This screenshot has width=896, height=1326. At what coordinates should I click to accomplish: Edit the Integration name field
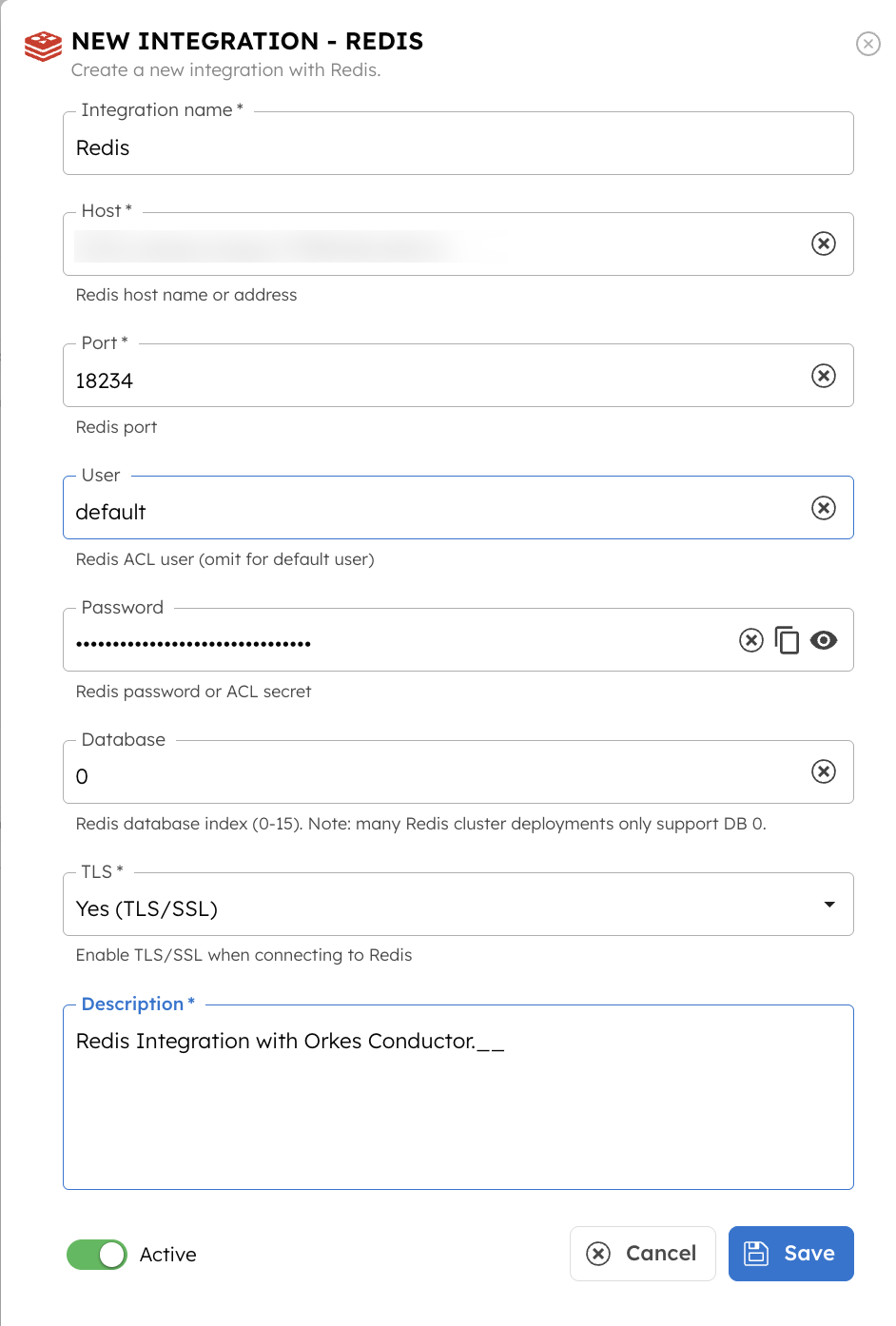pos(458,144)
